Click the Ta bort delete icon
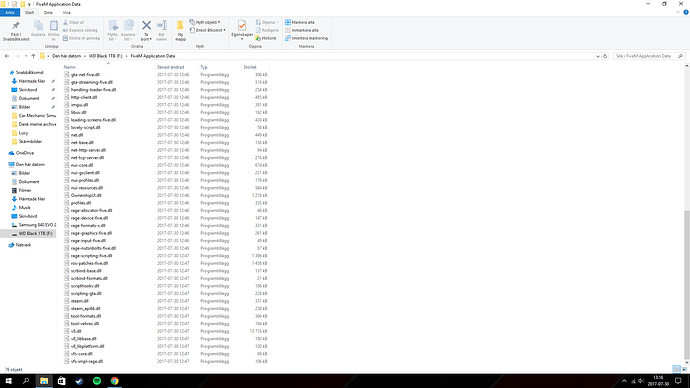 (146, 30)
